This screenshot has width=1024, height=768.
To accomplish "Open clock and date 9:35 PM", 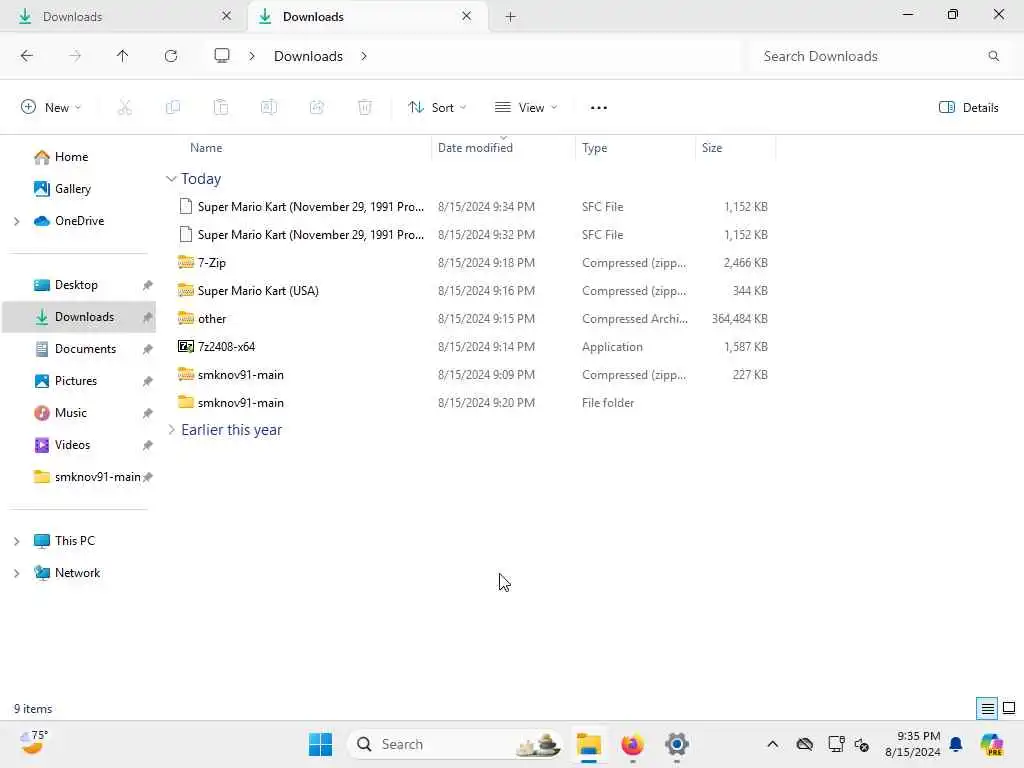I will tap(912, 744).
